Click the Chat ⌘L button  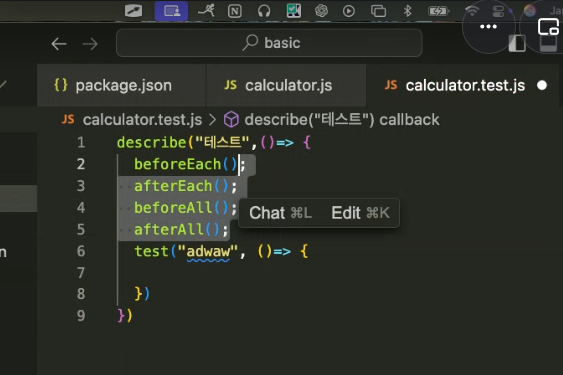tap(280, 213)
